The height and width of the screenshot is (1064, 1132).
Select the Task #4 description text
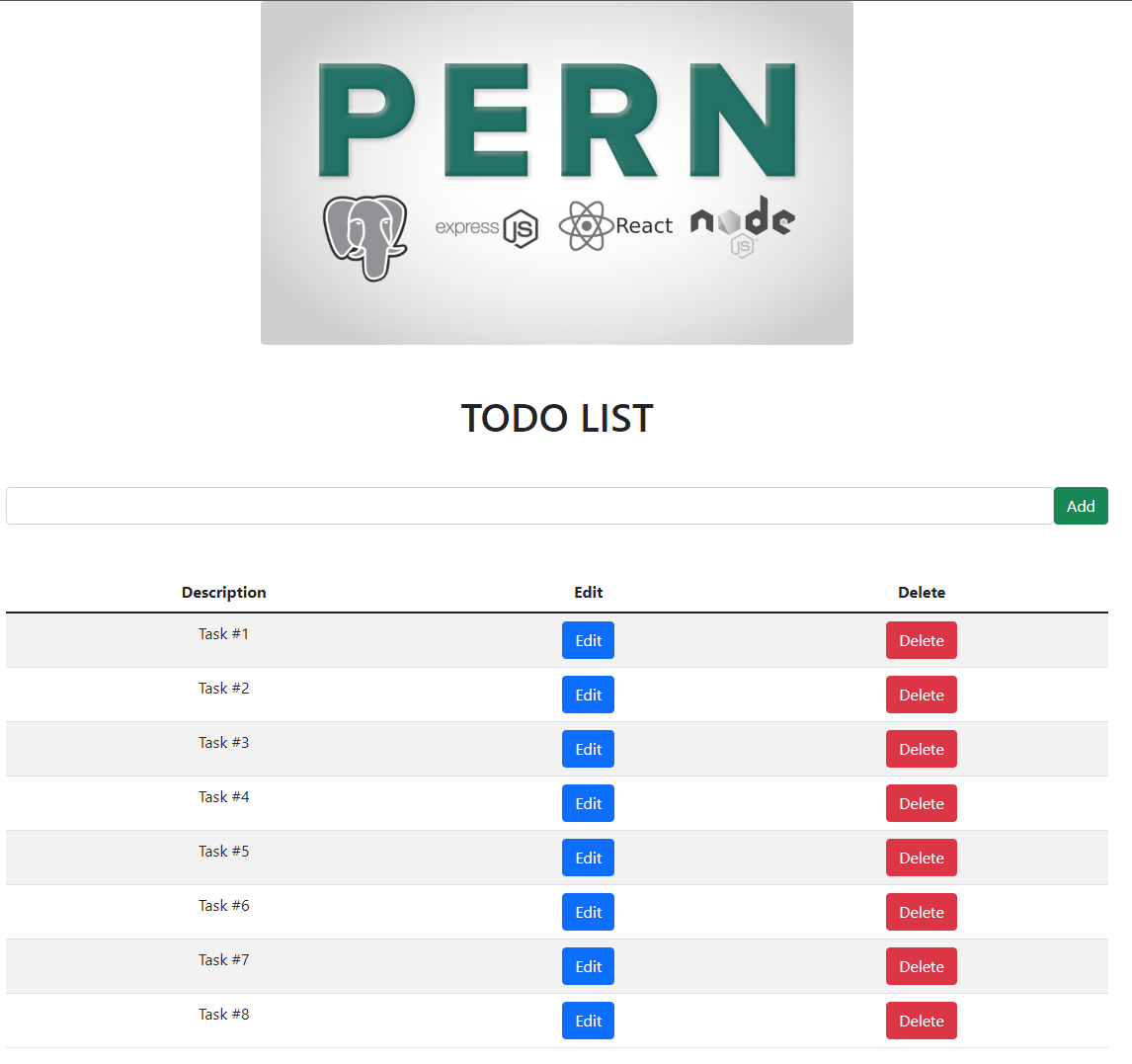223,796
